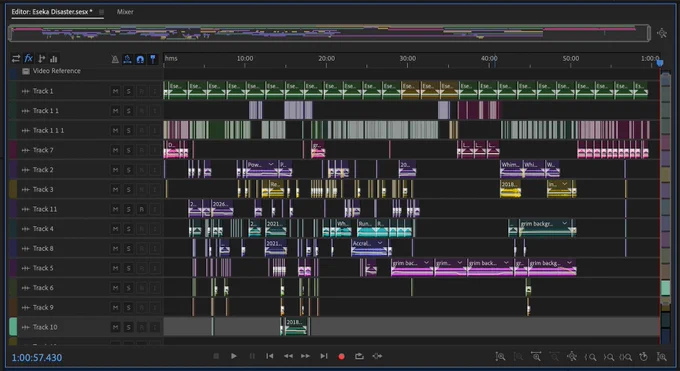Open dropdown on 'grim...' clip in Track 5
This screenshot has width=680, height=371.
click(x=460, y=263)
